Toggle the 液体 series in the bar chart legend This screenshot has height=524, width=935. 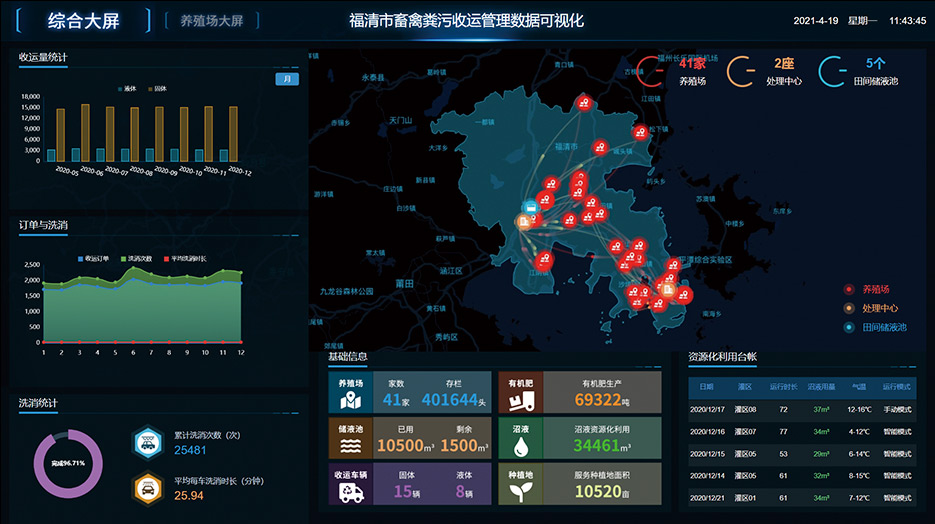click(126, 89)
